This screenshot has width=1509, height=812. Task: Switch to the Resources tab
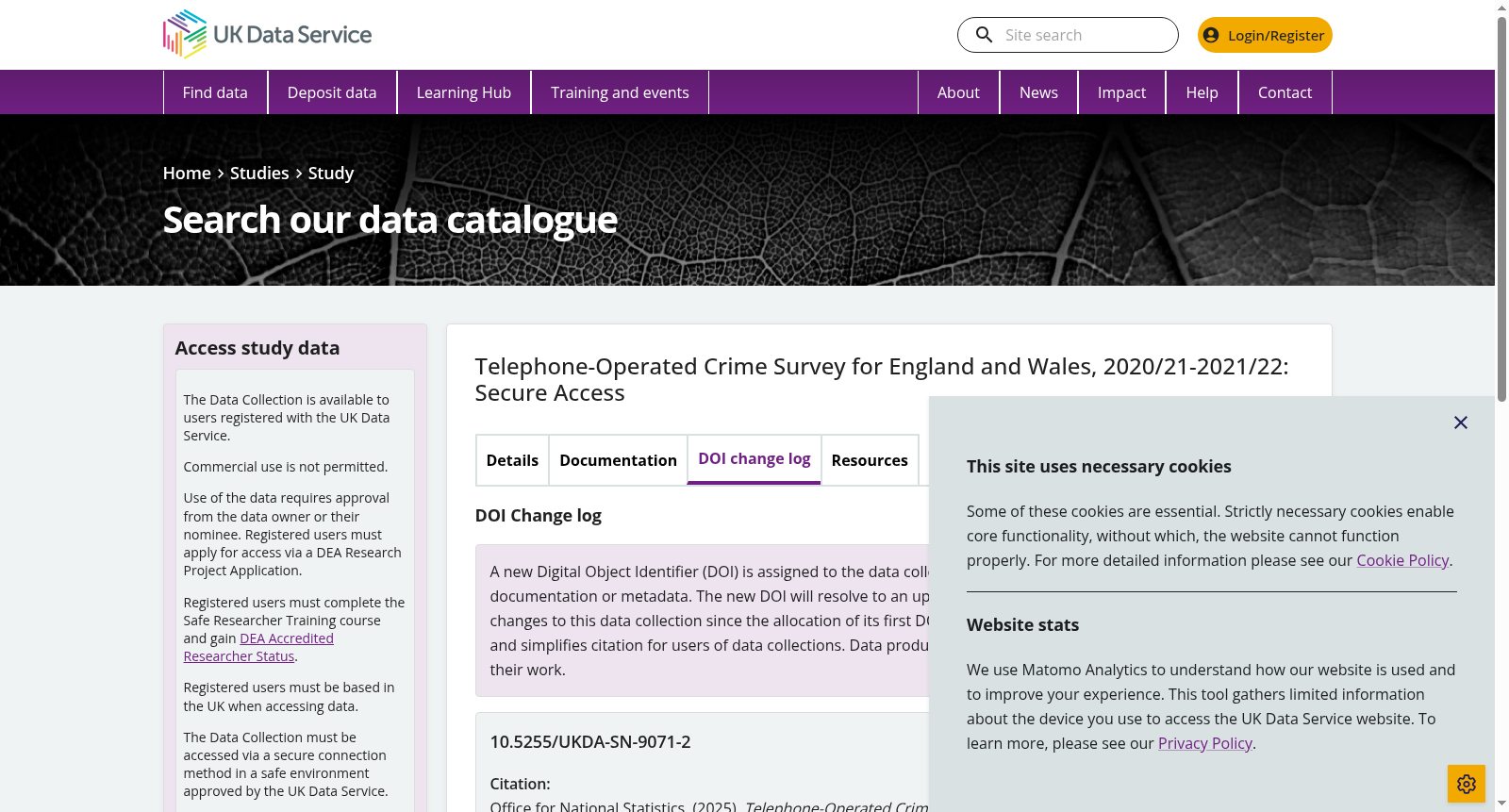870,460
